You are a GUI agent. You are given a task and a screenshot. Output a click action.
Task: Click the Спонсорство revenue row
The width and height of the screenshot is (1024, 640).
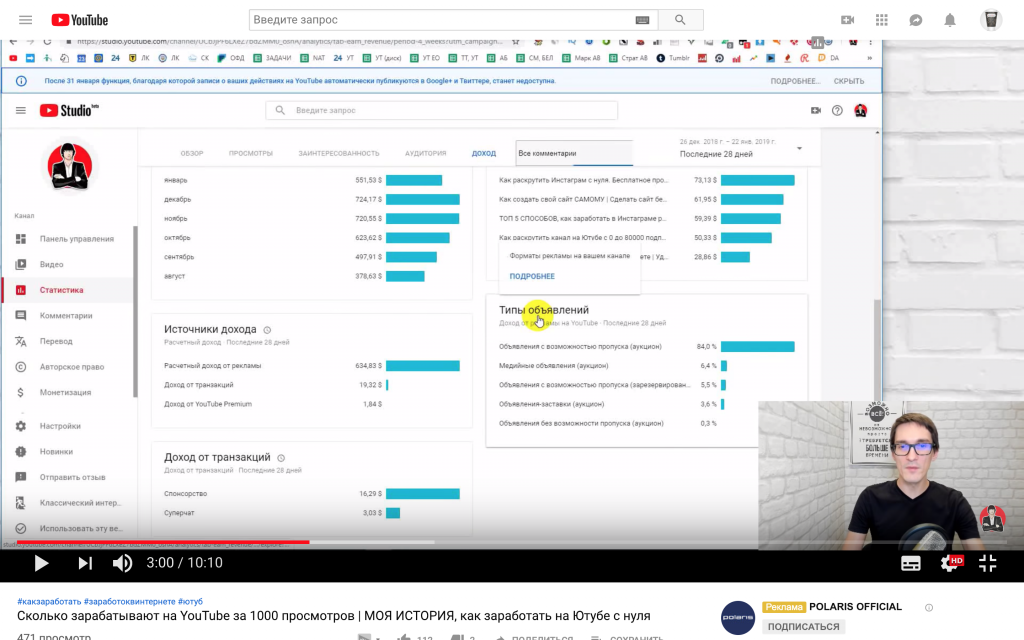[x=312, y=494]
